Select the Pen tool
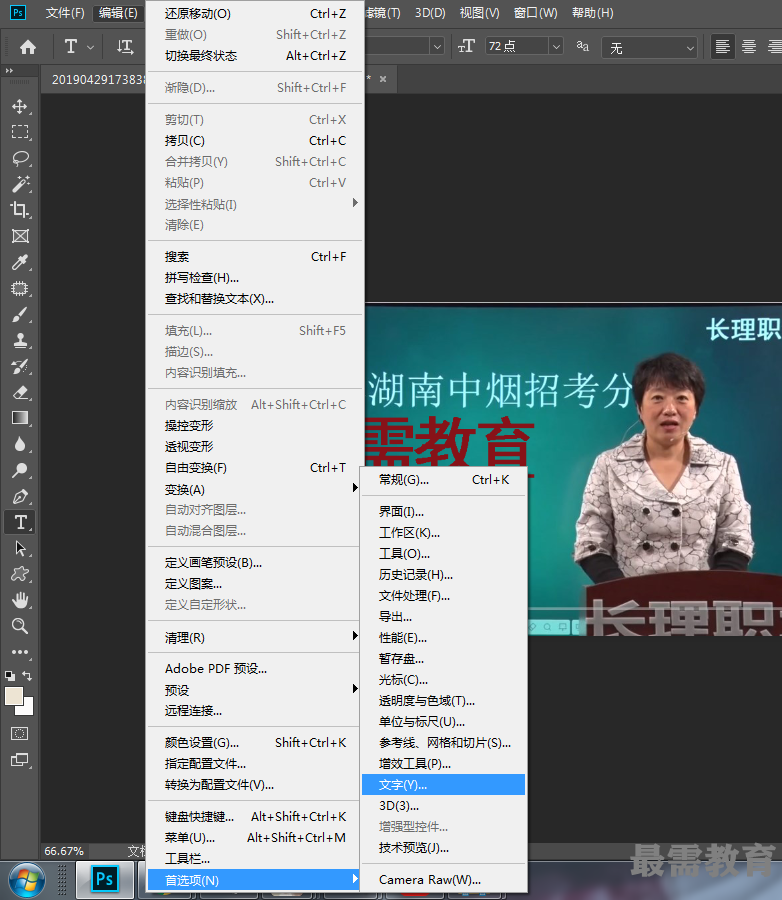 20,496
